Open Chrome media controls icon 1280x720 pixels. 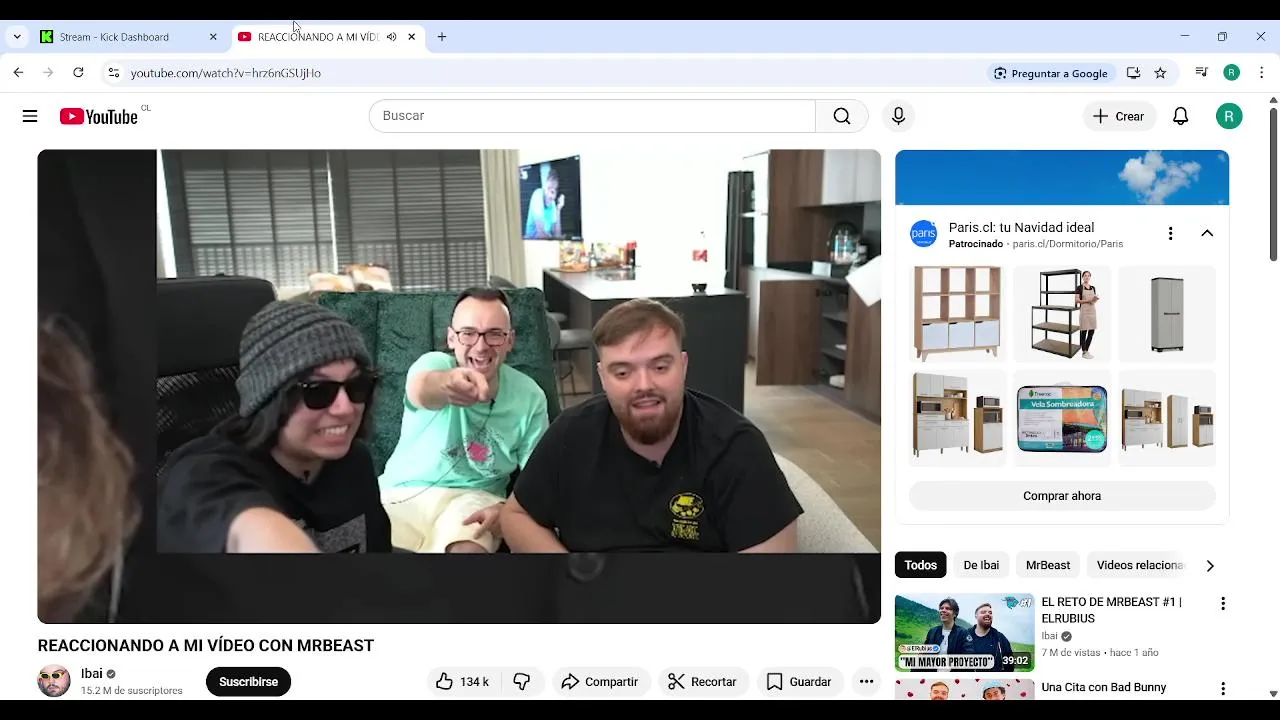[1201, 73]
